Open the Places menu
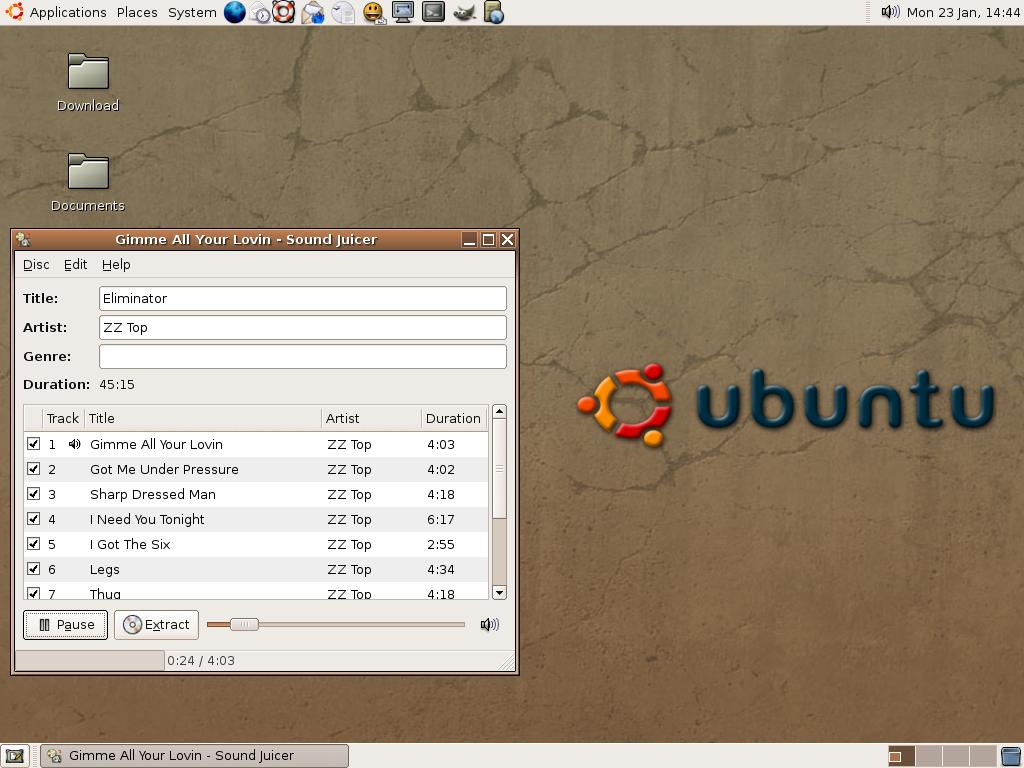 tap(137, 12)
